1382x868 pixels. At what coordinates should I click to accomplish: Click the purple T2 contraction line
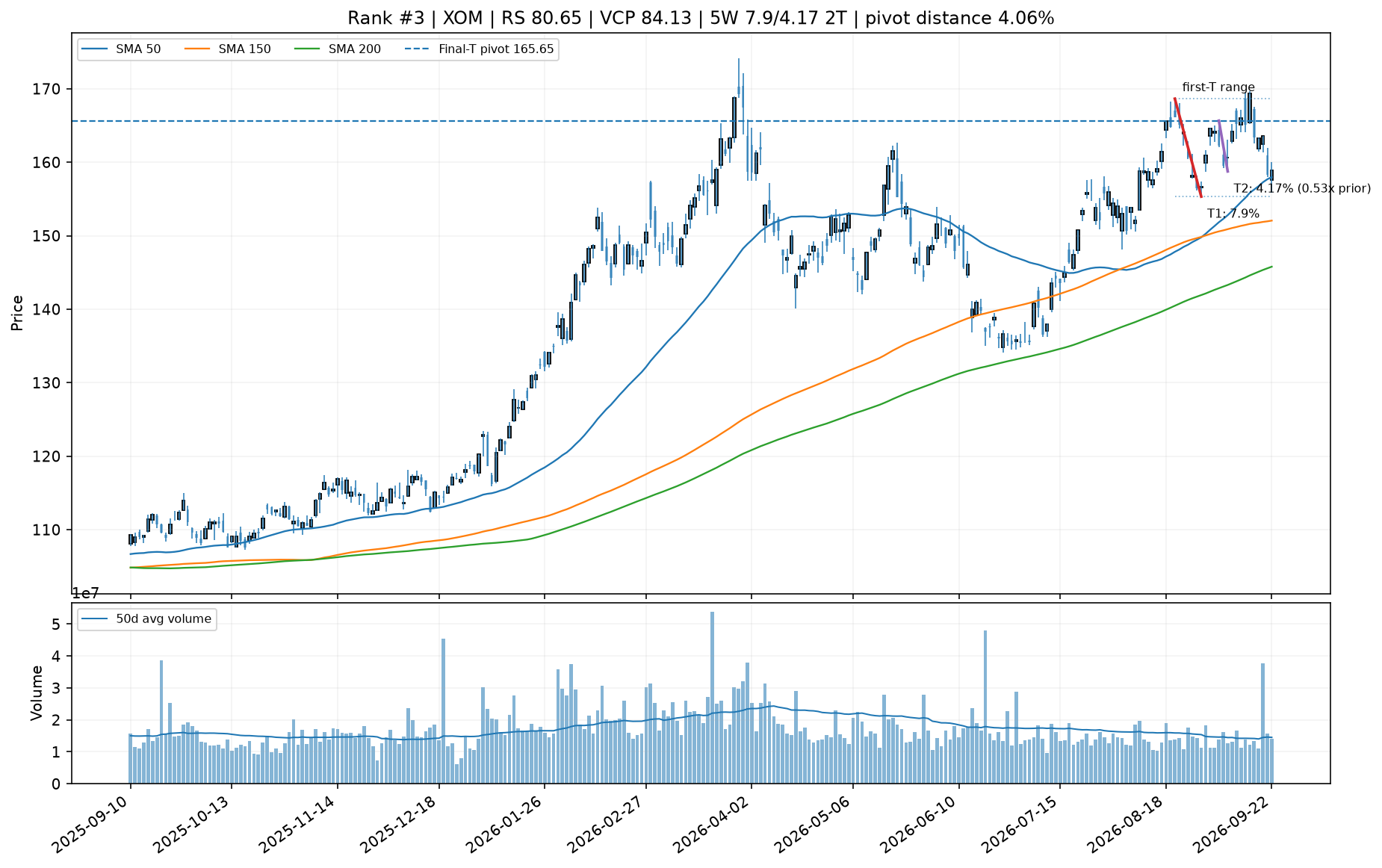pos(1223,146)
